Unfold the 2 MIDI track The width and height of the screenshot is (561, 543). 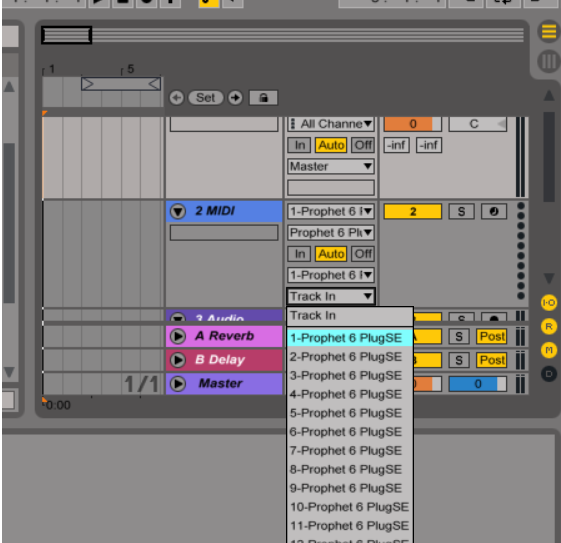click(178, 211)
